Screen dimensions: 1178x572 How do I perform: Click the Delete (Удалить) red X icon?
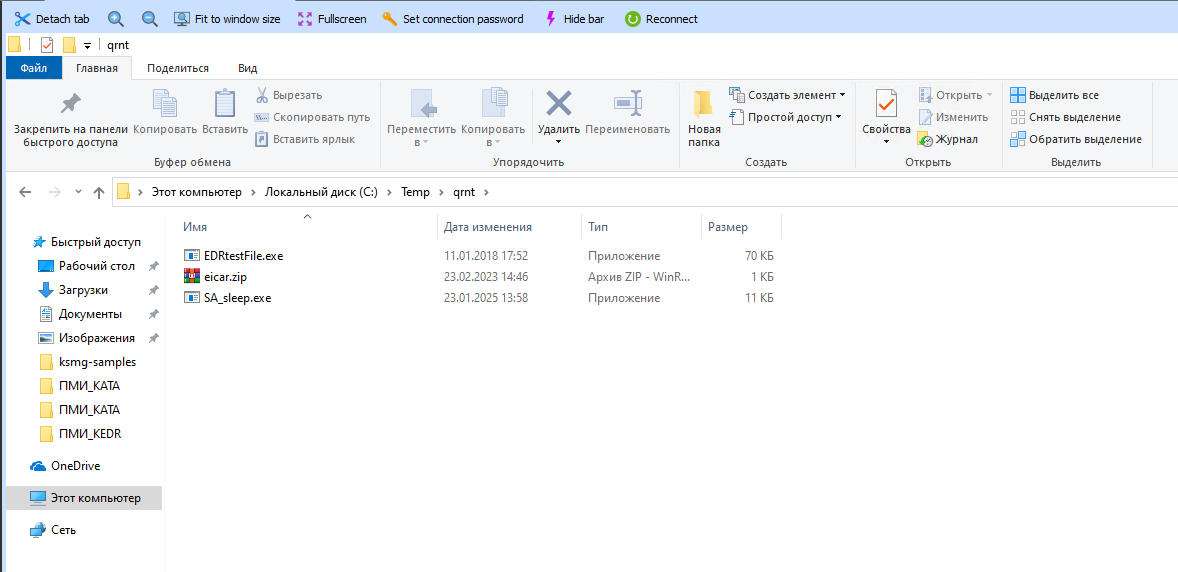coord(558,104)
